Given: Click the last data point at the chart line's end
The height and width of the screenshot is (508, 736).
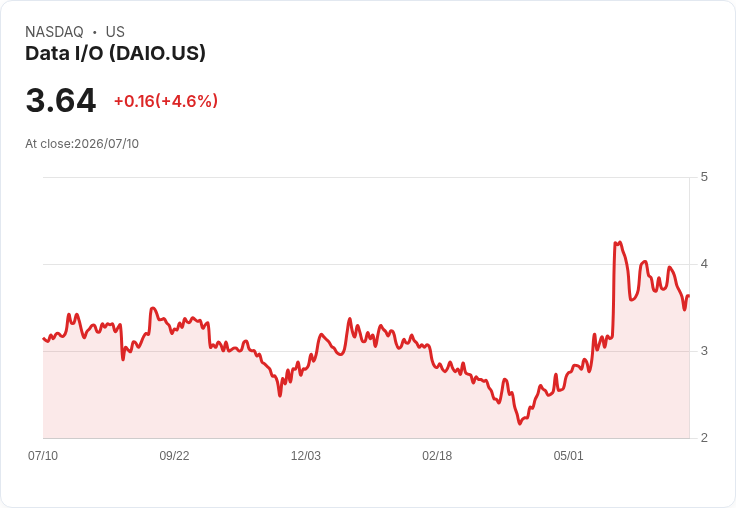Looking at the screenshot, I should [689, 296].
